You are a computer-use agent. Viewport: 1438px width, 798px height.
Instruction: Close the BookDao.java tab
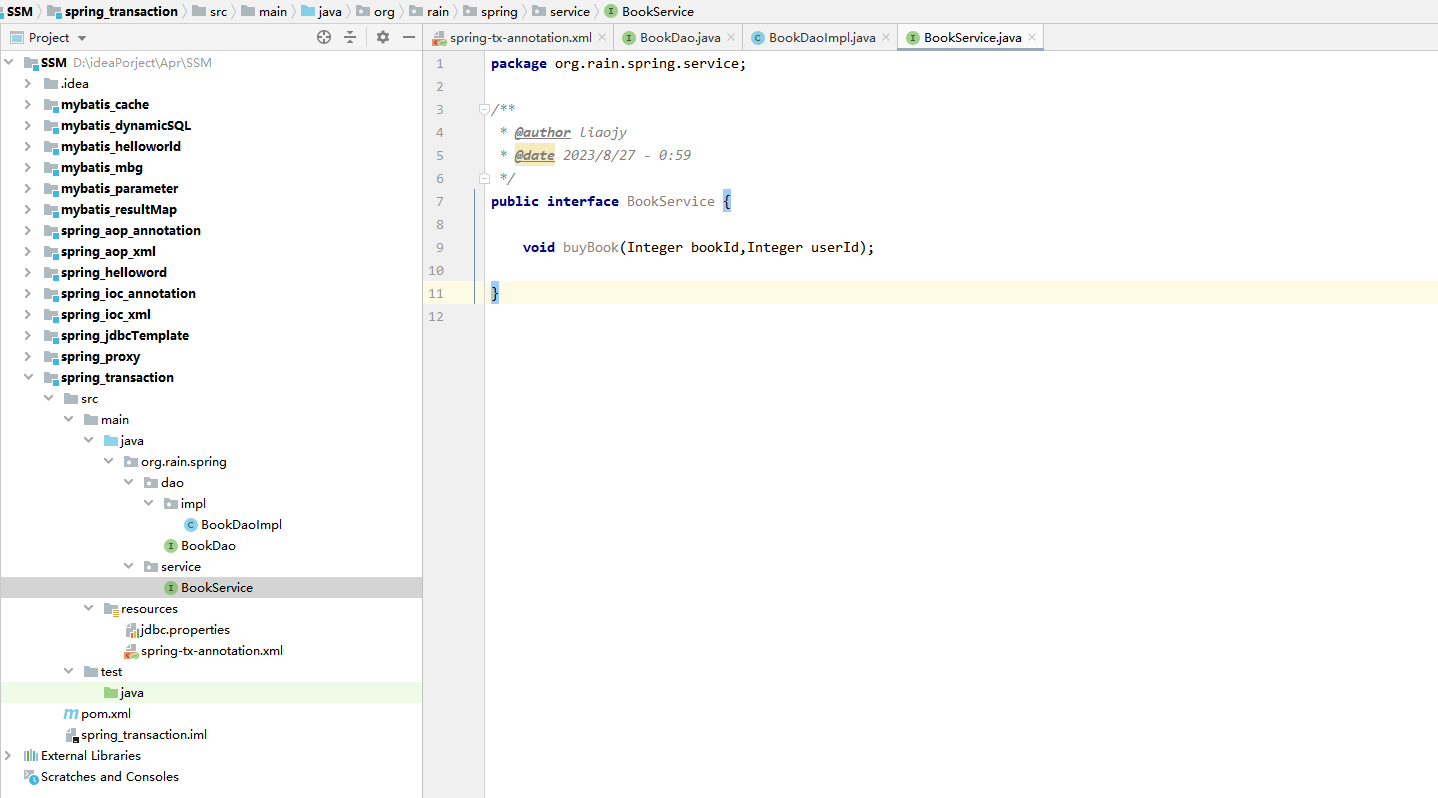pos(731,38)
